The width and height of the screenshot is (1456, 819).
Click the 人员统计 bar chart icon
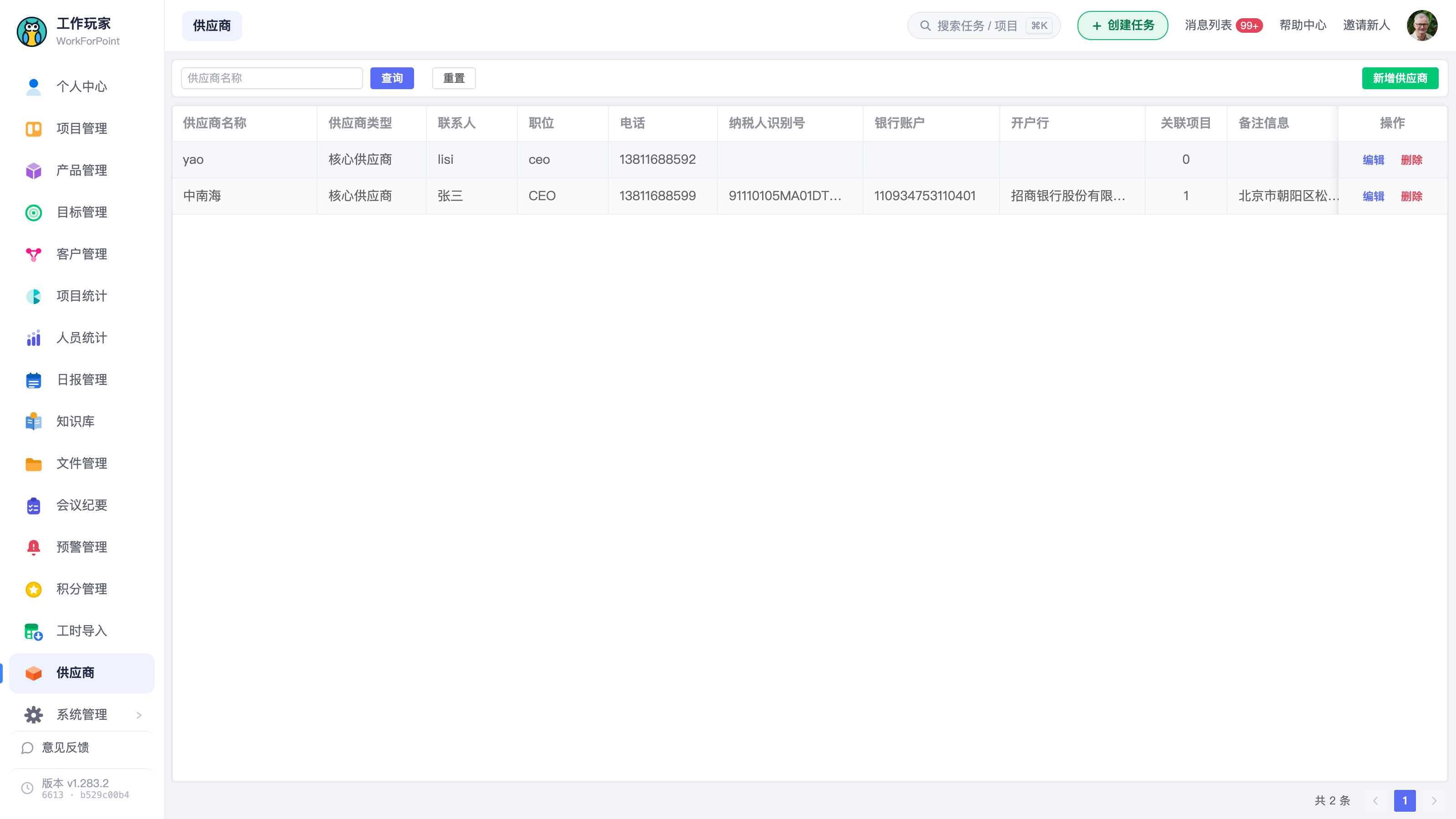33,338
